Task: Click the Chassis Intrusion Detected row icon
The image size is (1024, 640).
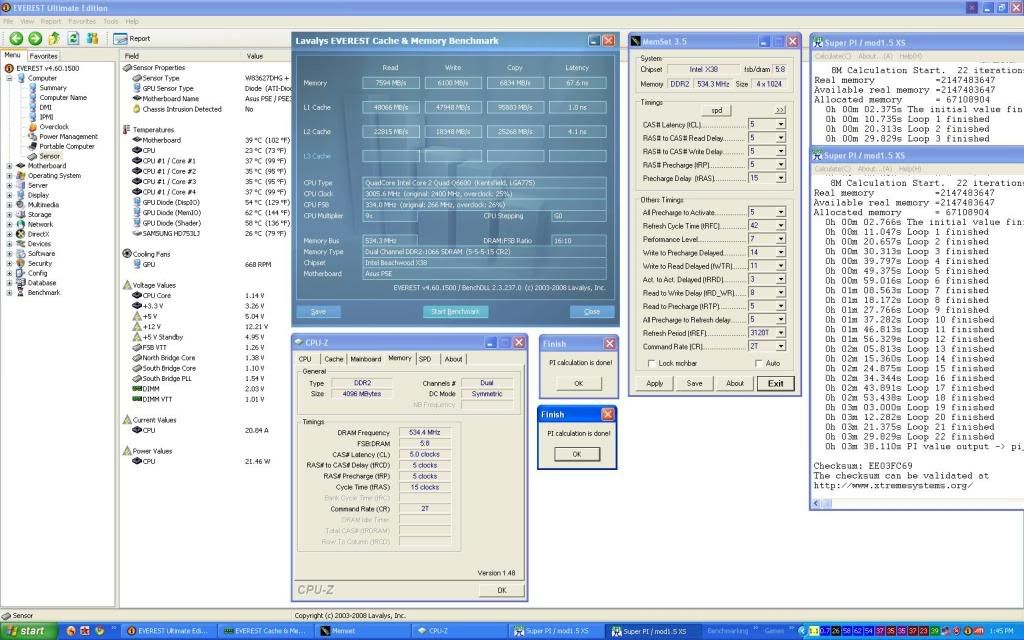Action: (136, 109)
